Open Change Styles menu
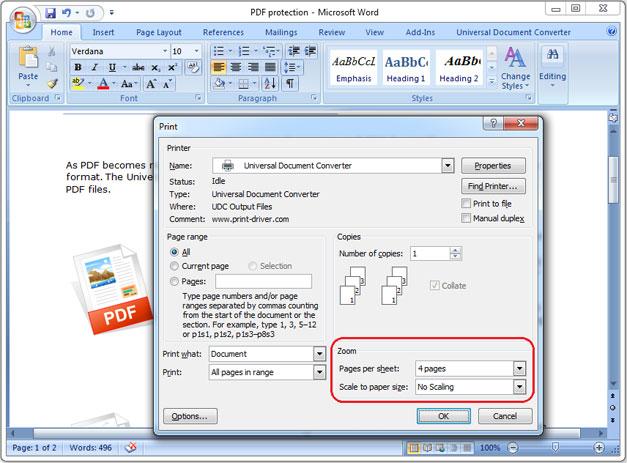 (515, 68)
